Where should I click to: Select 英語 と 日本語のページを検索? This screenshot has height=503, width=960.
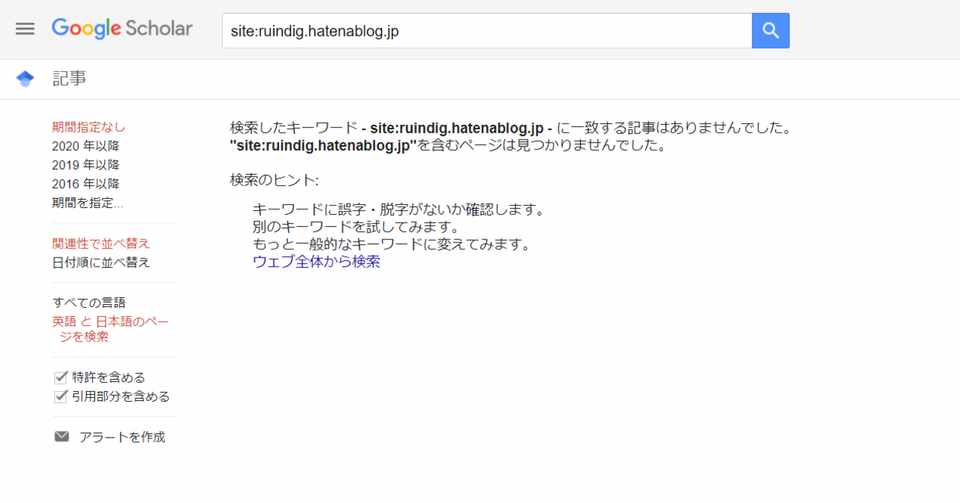coord(110,329)
